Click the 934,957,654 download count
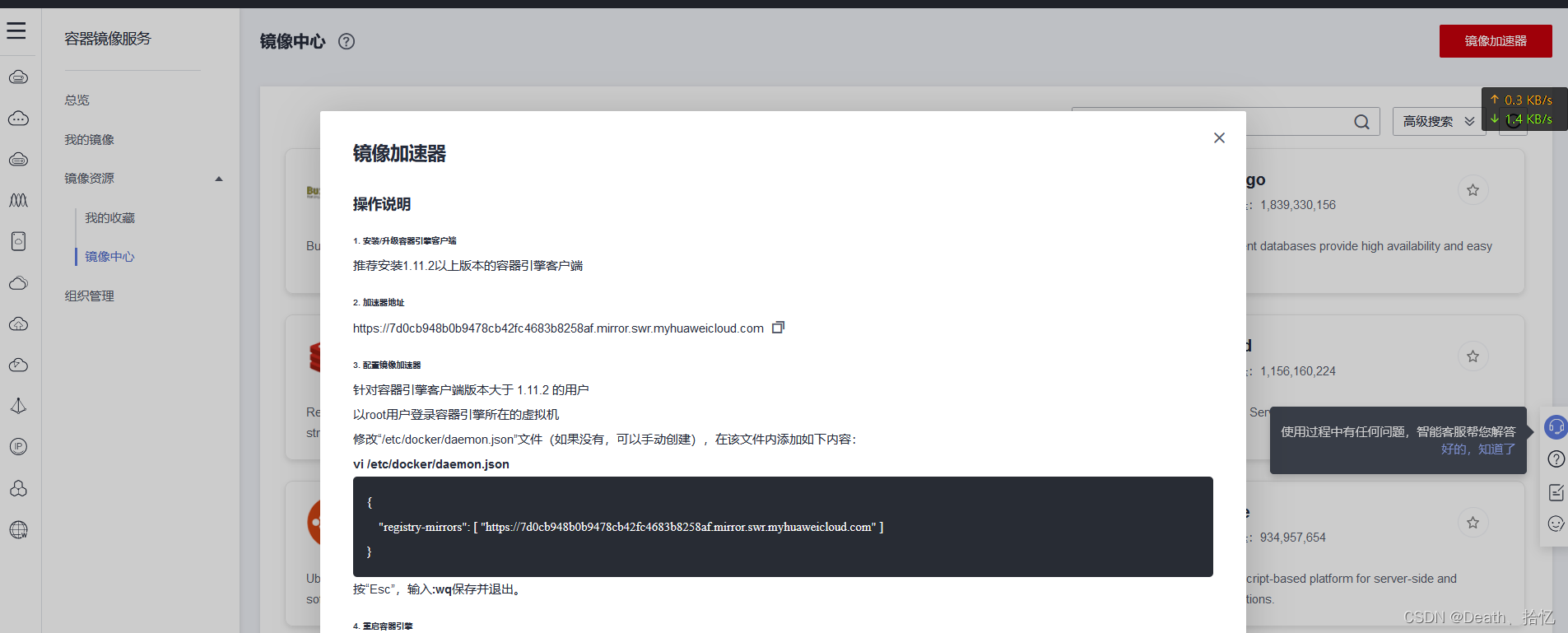This screenshot has width=1568, height=633. point(1293,538)
